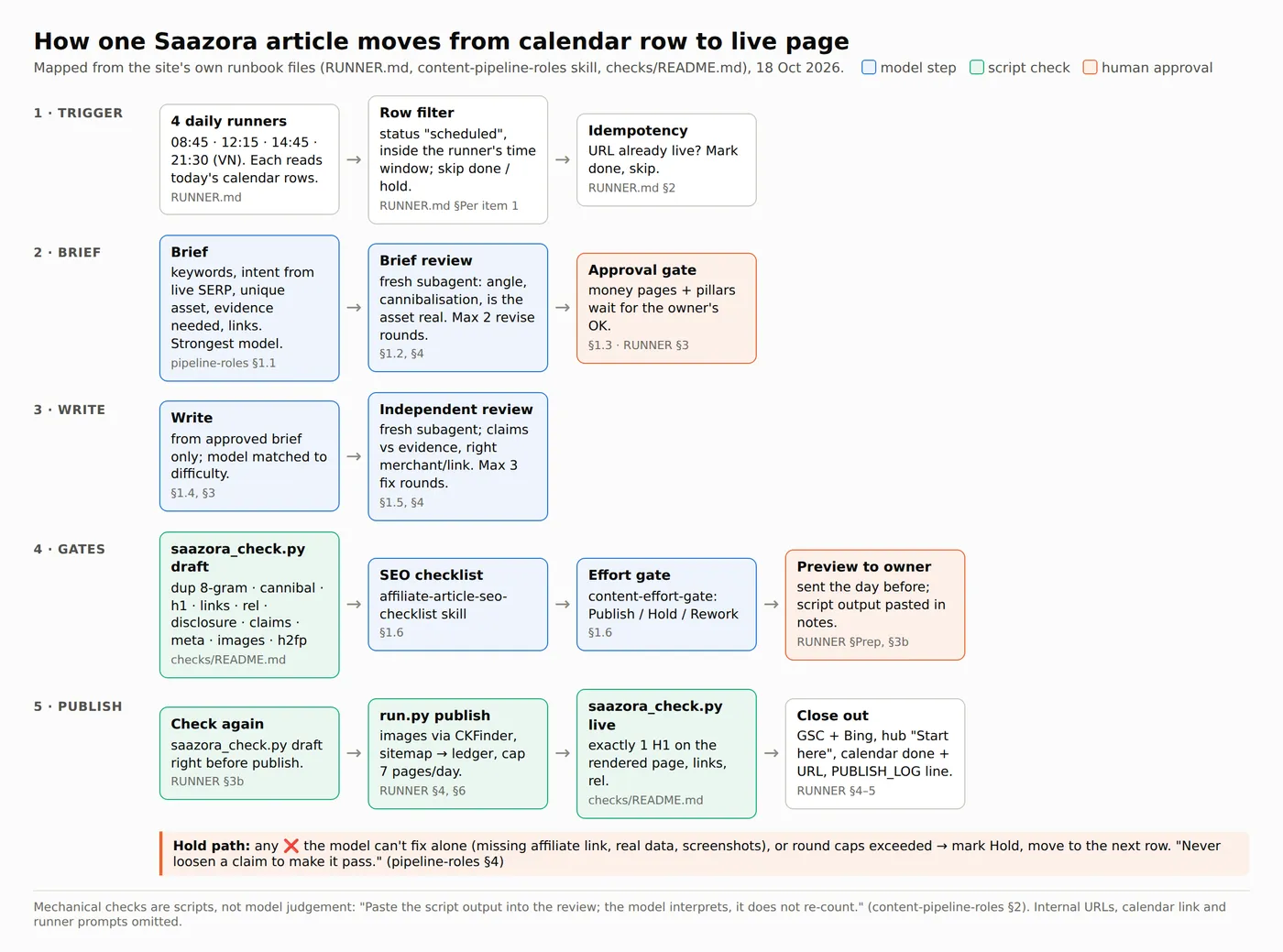Click the 'pipeline-roles §1.1' reference text
The width and height of the screenshot is (1283, 952).
pyautogui.click(x=223, y=363)
